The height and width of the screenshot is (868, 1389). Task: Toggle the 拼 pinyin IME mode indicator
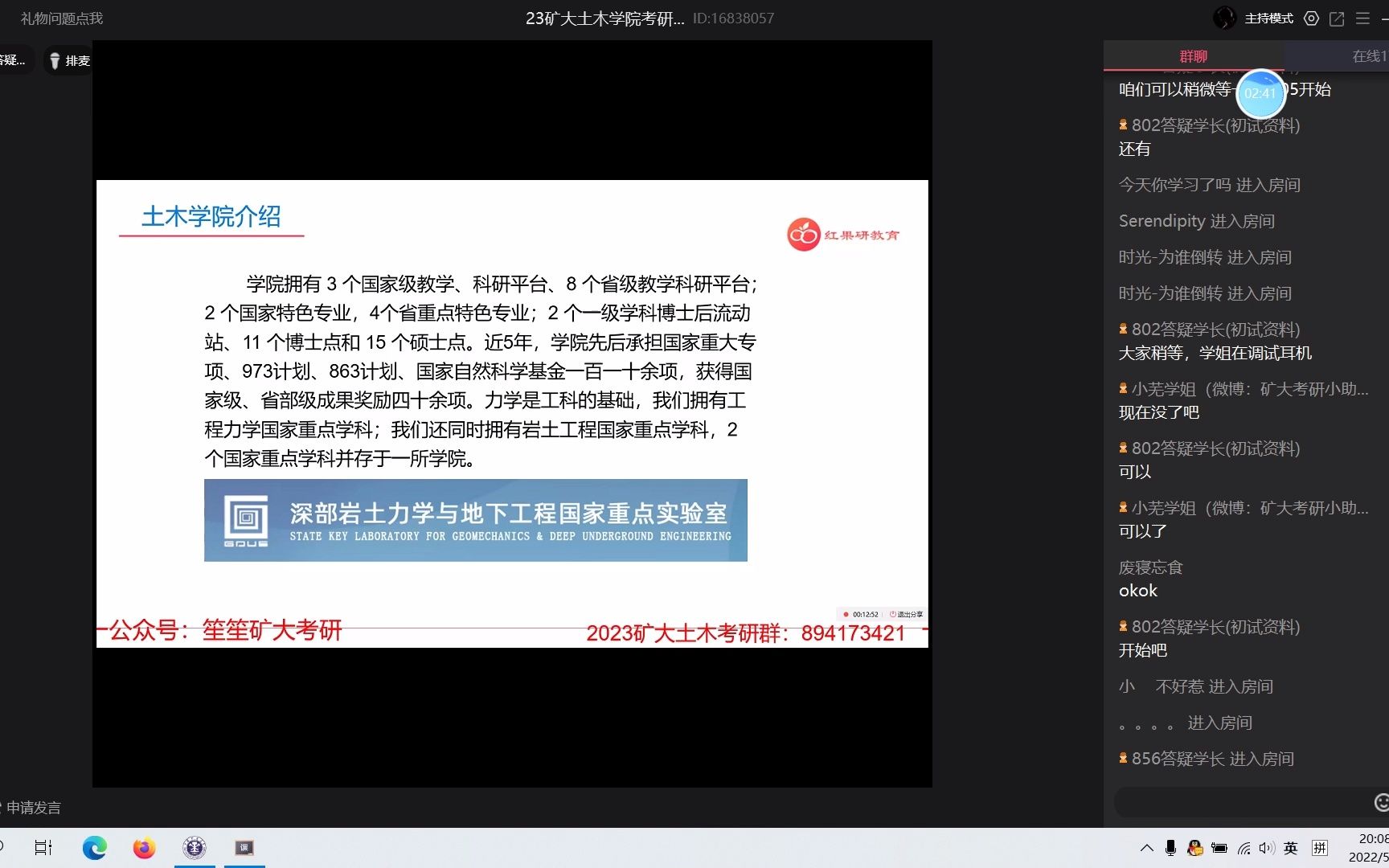click(1320, 848)
